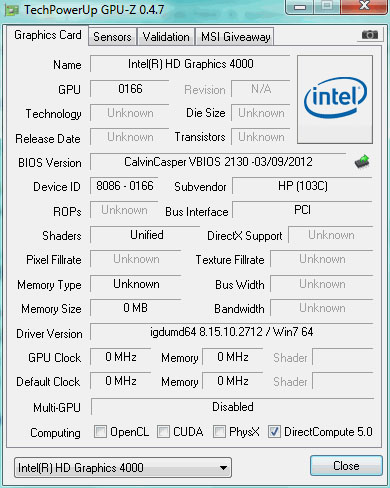
Task: Select the Graphics Card tab
Action: [x=48, y=35]
